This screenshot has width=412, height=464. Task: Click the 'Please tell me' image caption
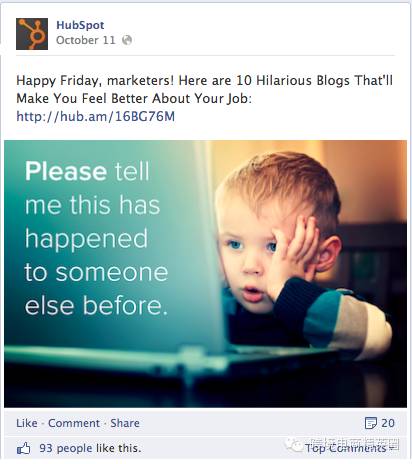97,238
